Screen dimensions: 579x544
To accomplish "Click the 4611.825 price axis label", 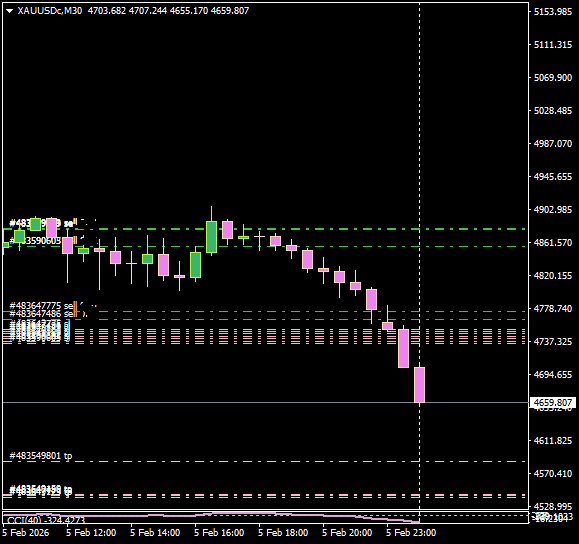I will (553, 441).
